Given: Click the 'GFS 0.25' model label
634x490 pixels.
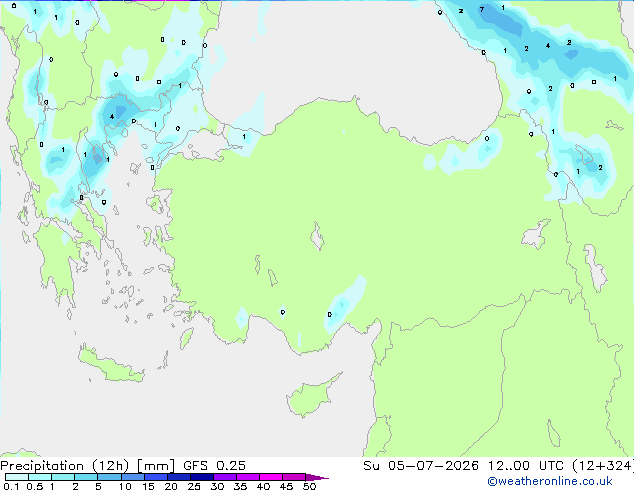Looking at the screenshot, I should (x=214, y=466).
